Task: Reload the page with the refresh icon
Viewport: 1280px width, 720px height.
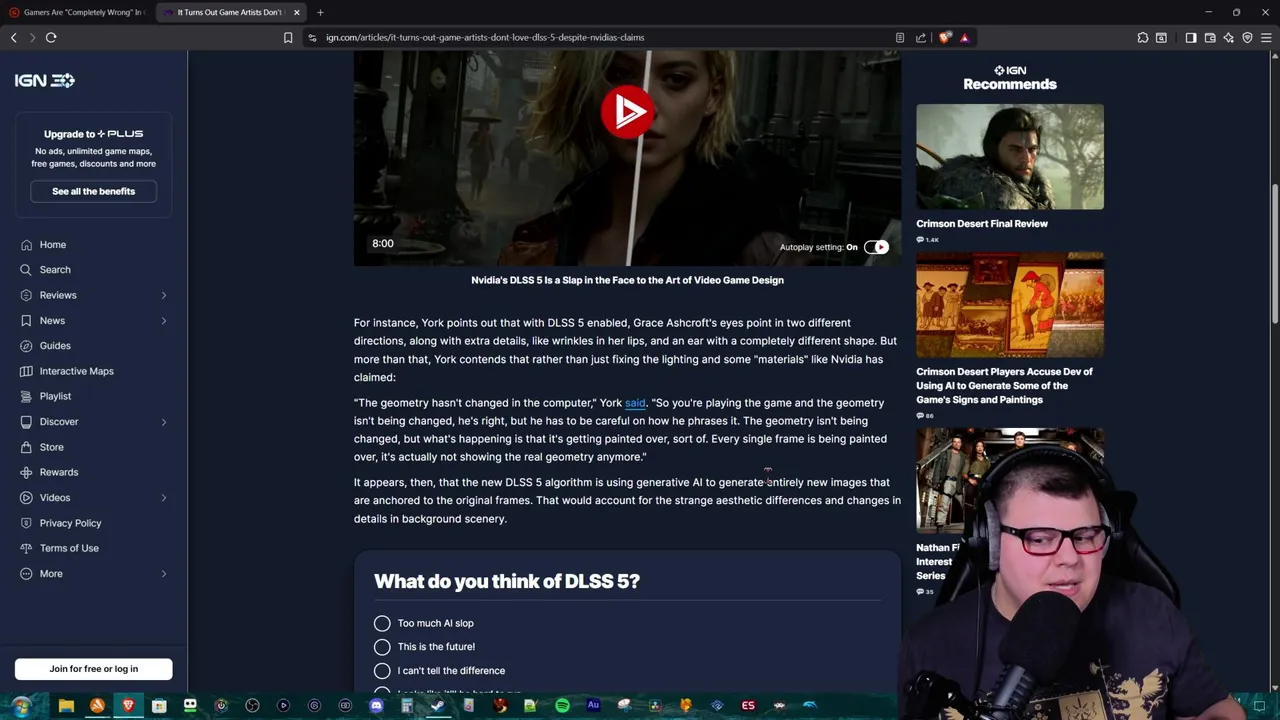Action: pyautogui.click(x=51, y=37)
